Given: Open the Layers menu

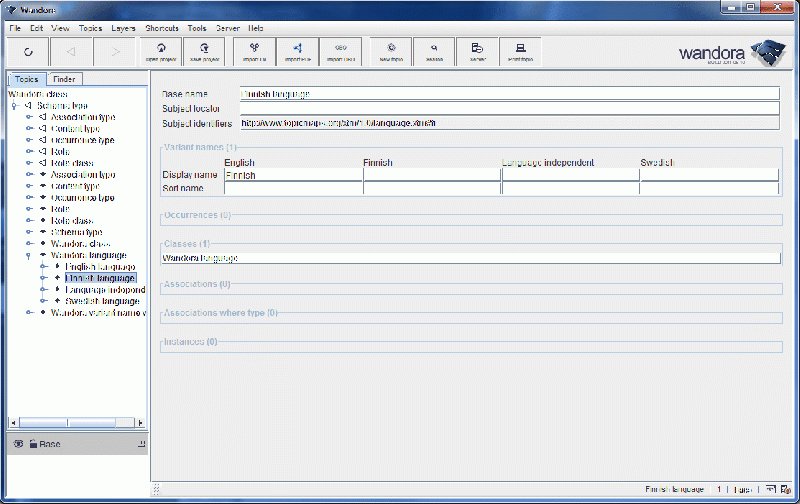Looking at the screenshot, I should (123, 29).
